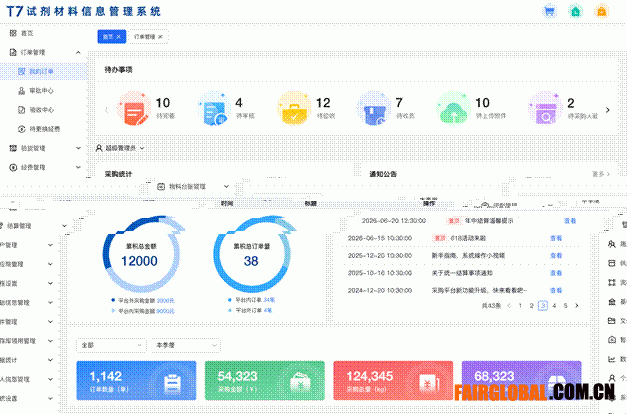This screenshot has width=627, height=414.
Task: Click the red 124,345 statistics card
Action: tap(393, 380)
